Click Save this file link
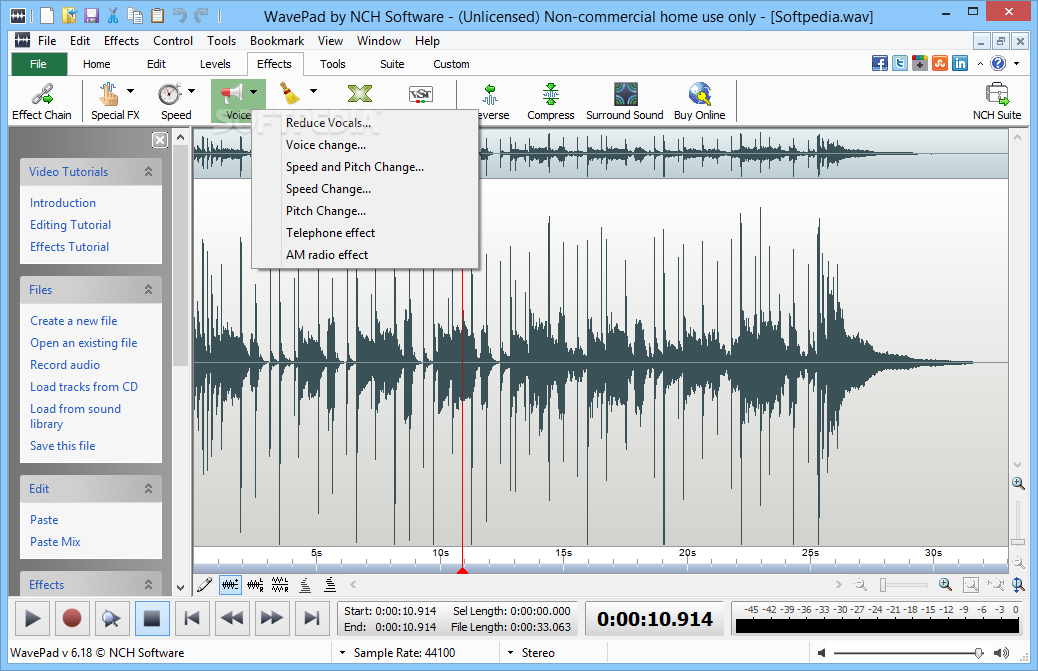The height and width of the screenshot is (671, 1038). [x=62, y=446]
